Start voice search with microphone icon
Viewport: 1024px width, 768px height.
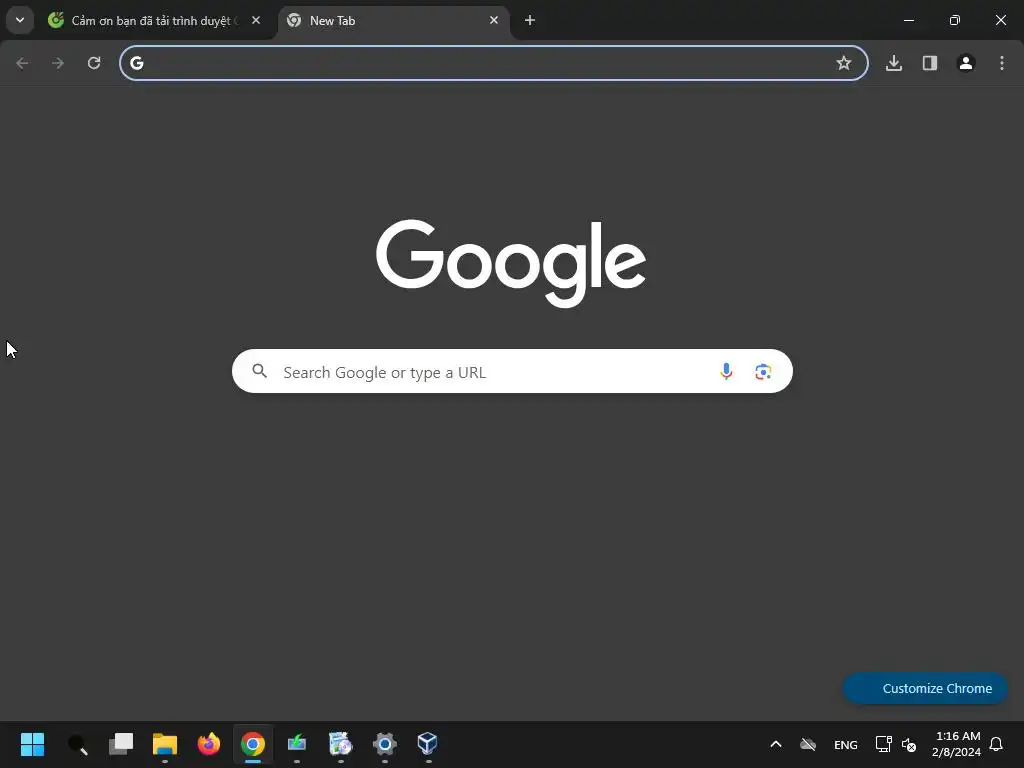(726, 372)
